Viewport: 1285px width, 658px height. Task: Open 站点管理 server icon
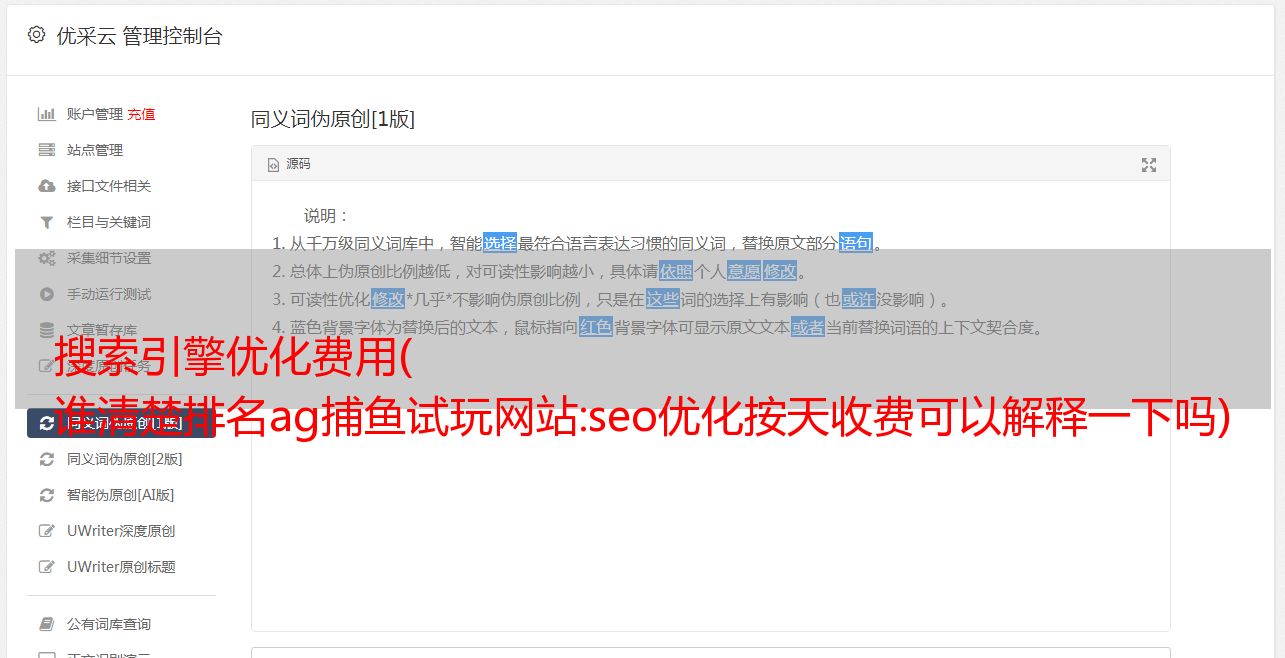[x=46, y=150]
